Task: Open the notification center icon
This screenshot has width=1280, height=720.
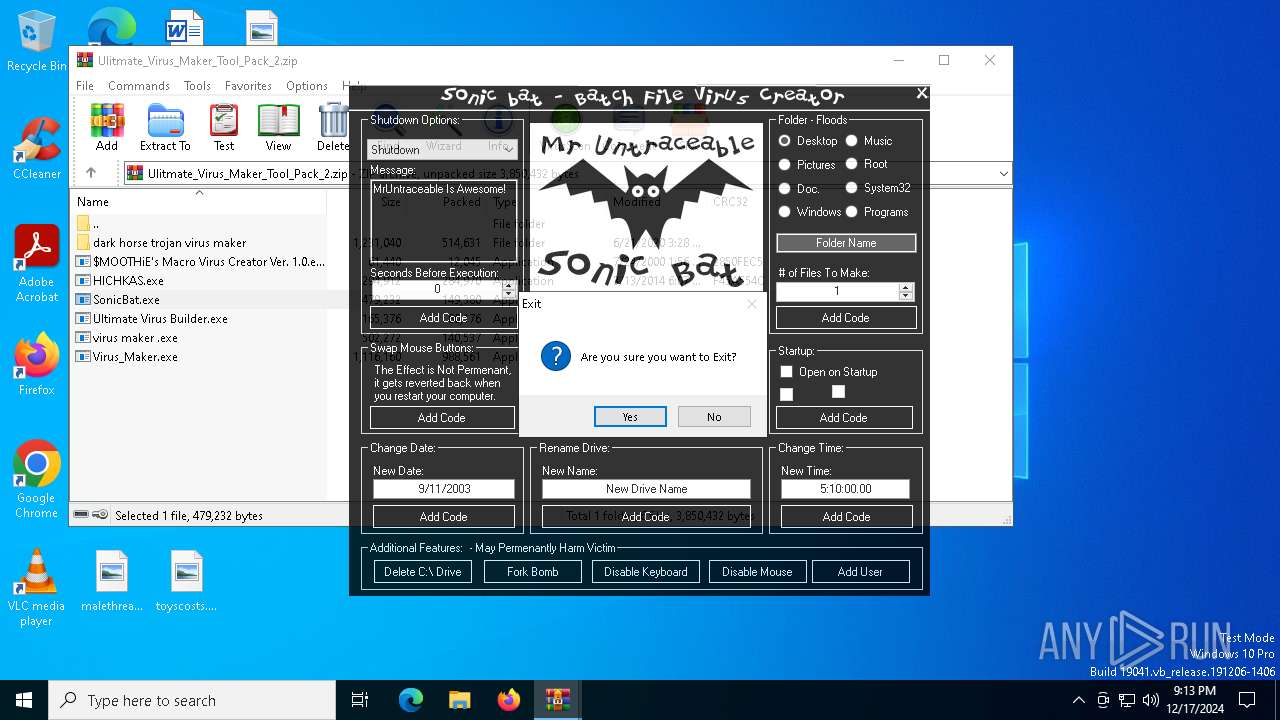Action: (x=1247, y=700)
